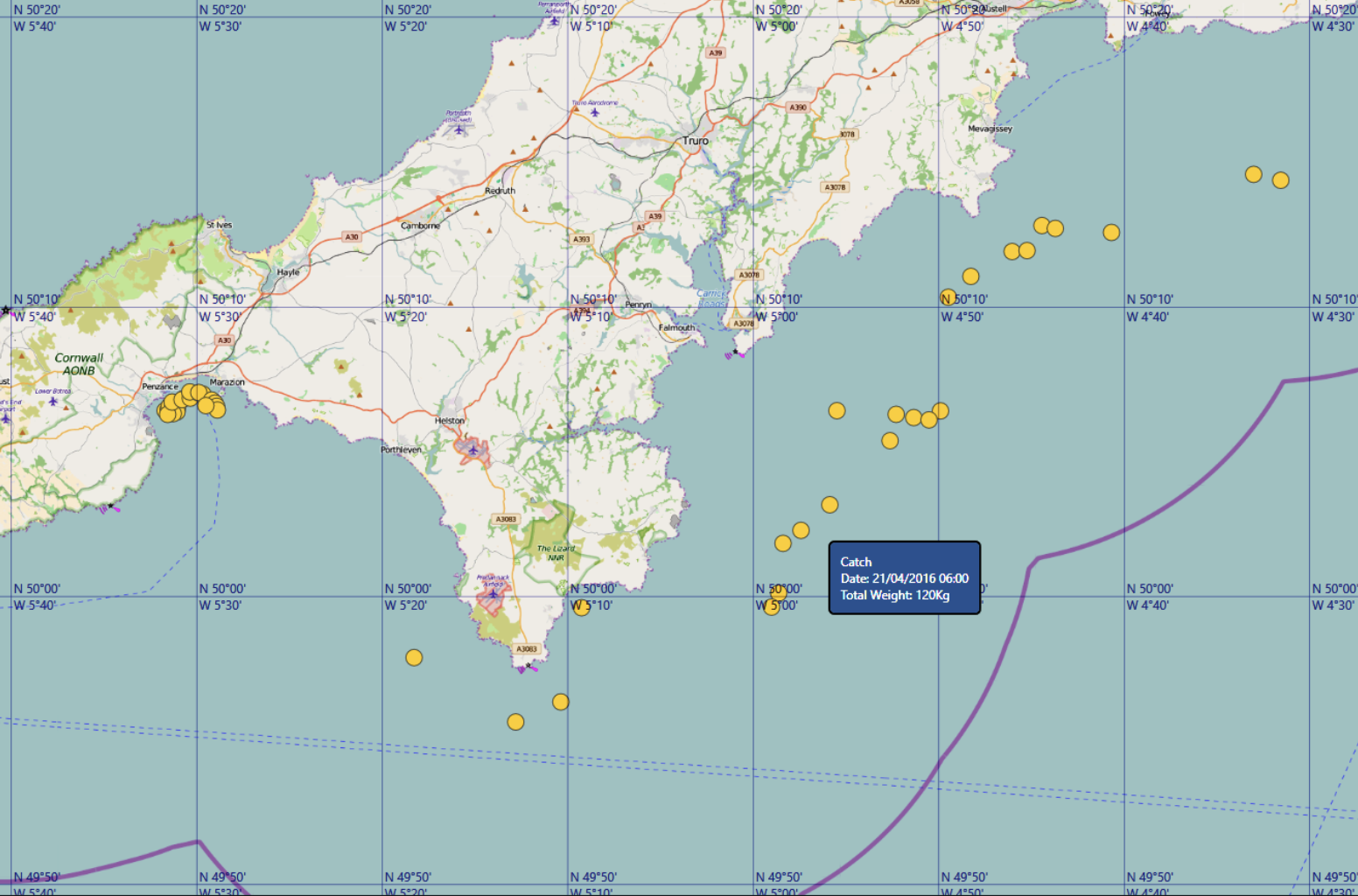Click the lighthouse icon south of Falmouth

tap(735, 353)
